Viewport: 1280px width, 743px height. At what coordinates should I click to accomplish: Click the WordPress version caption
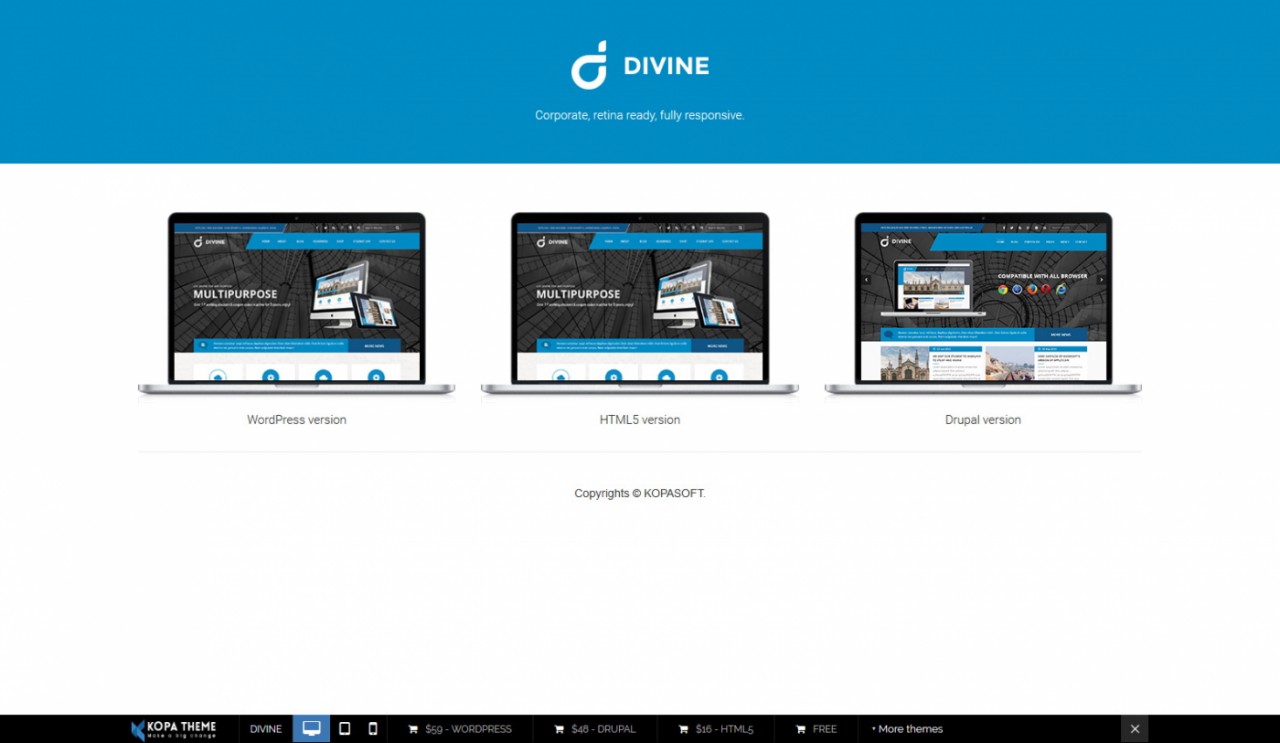pyautogui.click(x=296, y=420)
